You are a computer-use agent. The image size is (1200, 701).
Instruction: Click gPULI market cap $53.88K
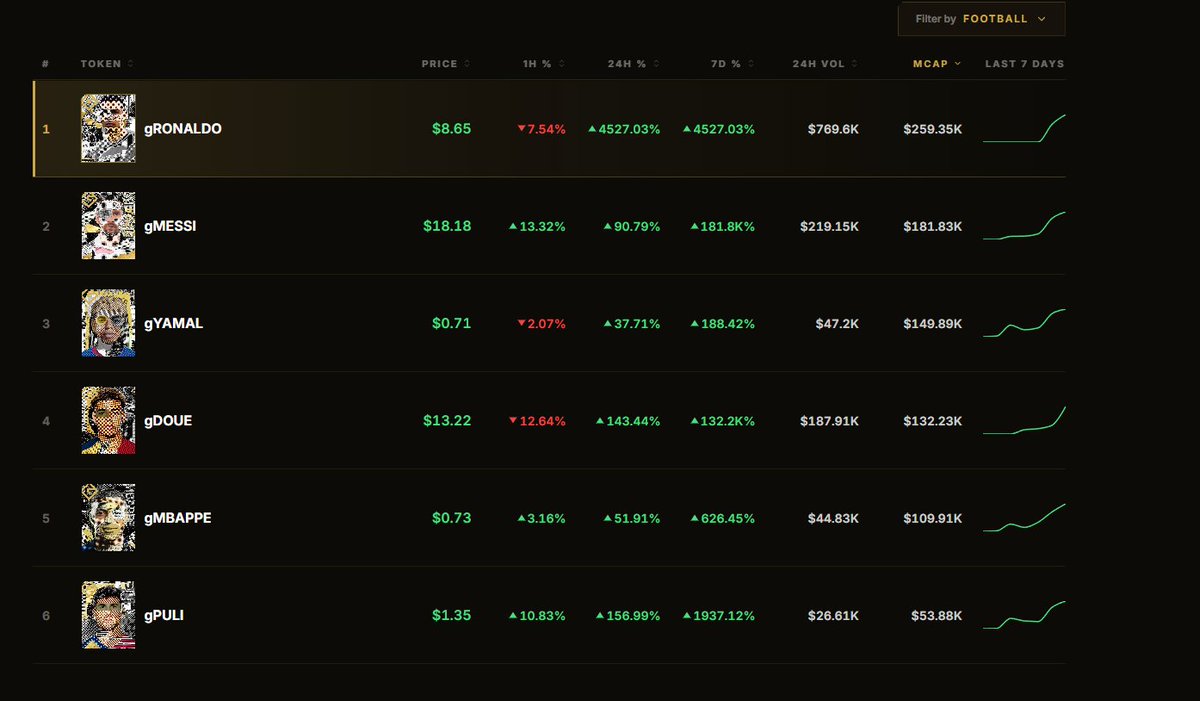tap(937, 616)
